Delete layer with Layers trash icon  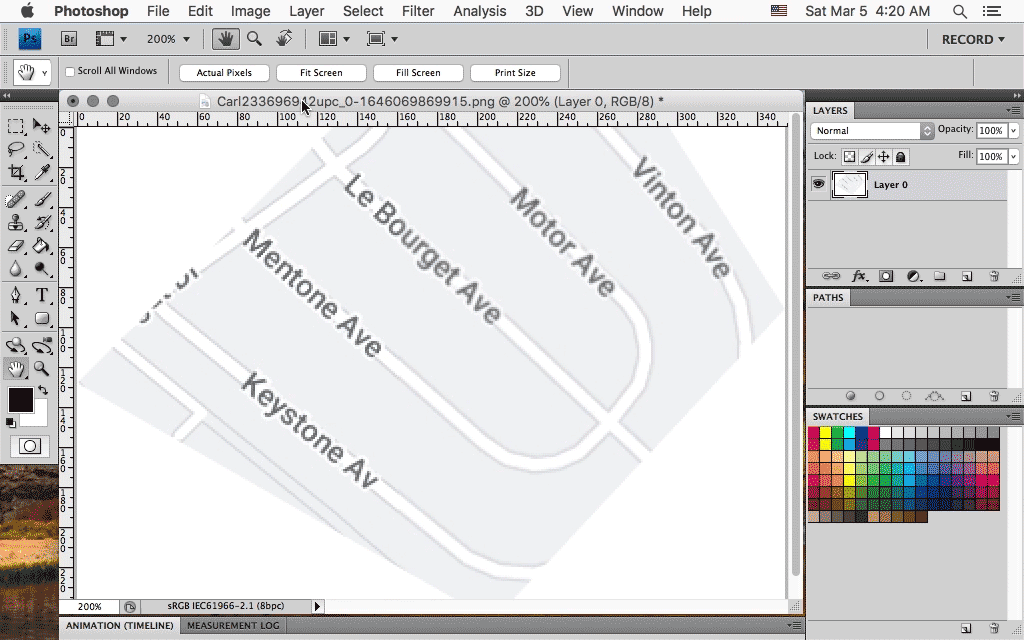pos(994,276)
